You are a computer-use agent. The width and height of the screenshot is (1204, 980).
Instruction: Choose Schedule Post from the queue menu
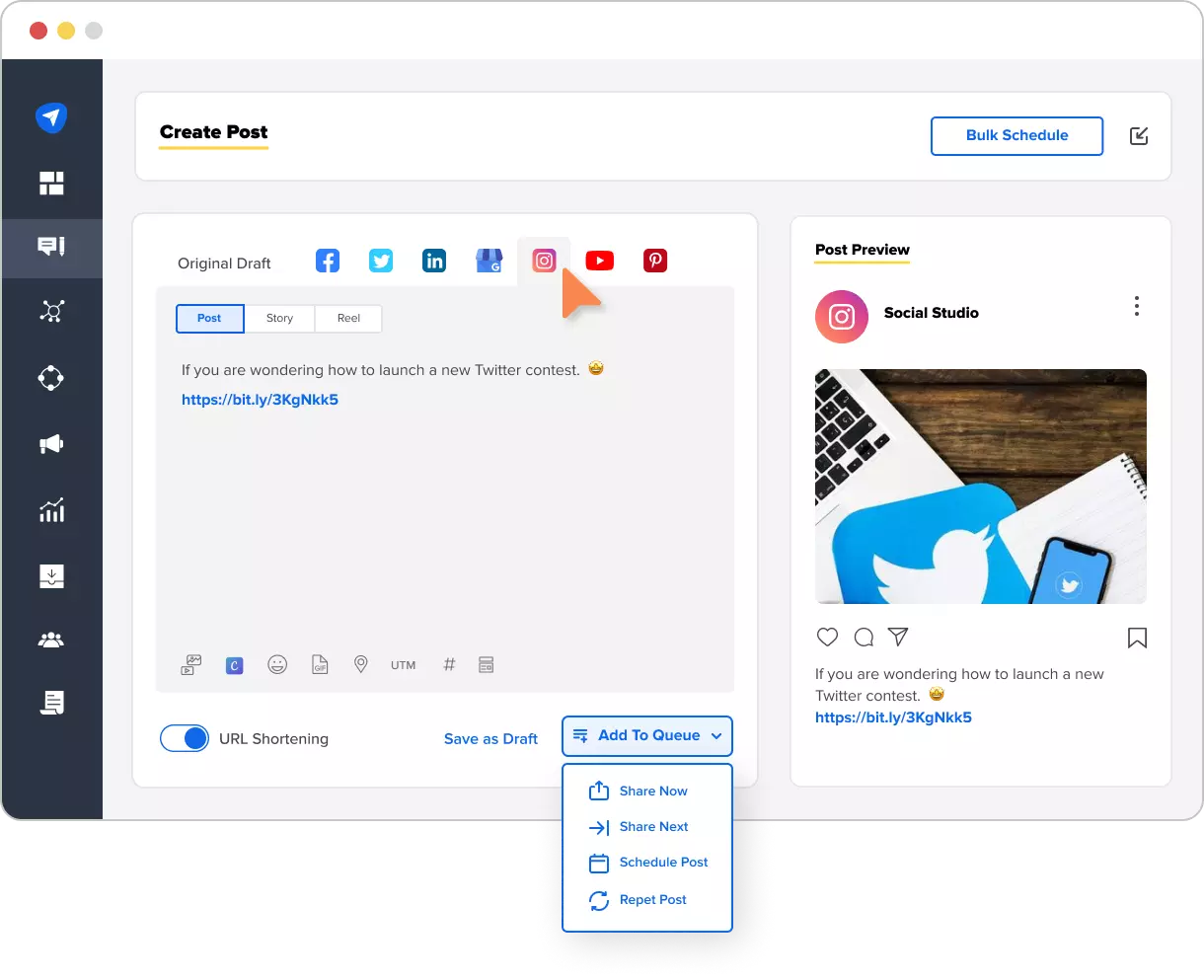pos(663,862)
